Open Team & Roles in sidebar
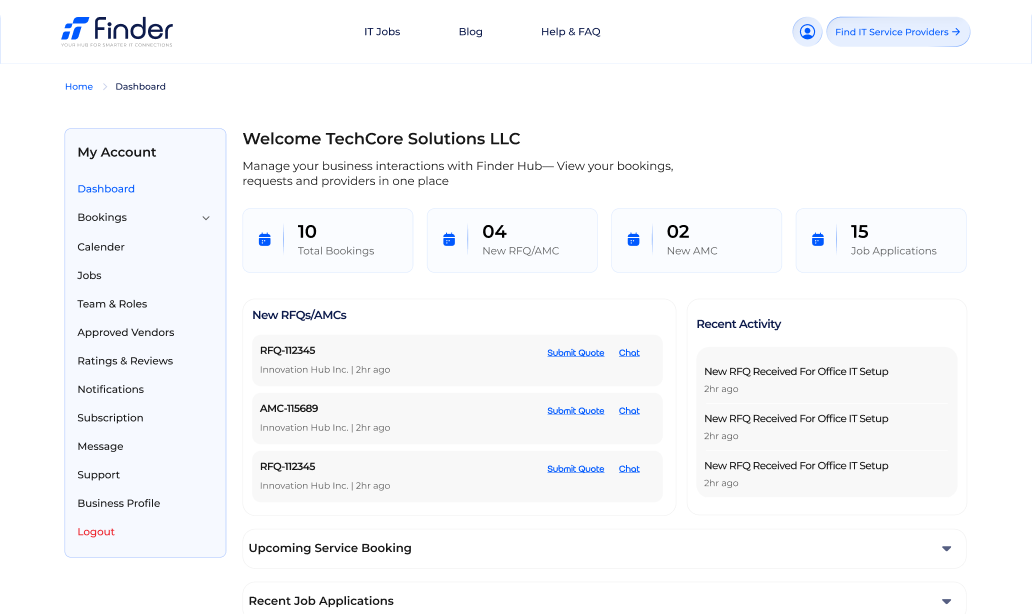1032x614 pixels. [x=112, y=304]
